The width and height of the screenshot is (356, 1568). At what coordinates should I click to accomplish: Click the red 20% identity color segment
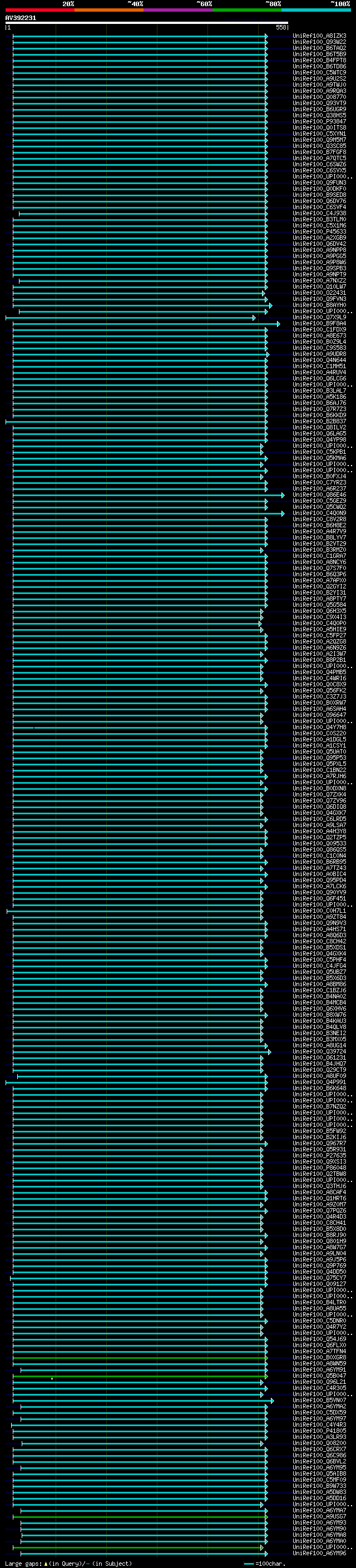coord(39,10)
